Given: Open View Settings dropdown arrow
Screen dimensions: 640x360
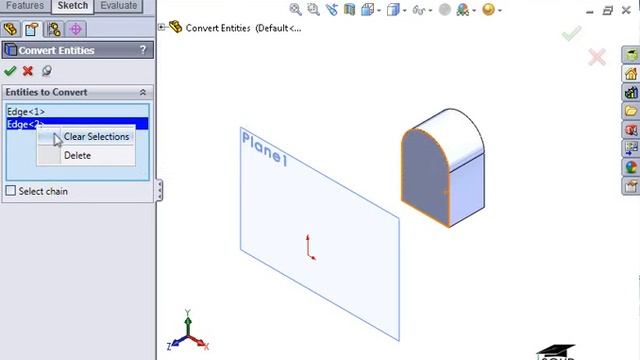Looking at the screenshot, I should click(500, 10).
